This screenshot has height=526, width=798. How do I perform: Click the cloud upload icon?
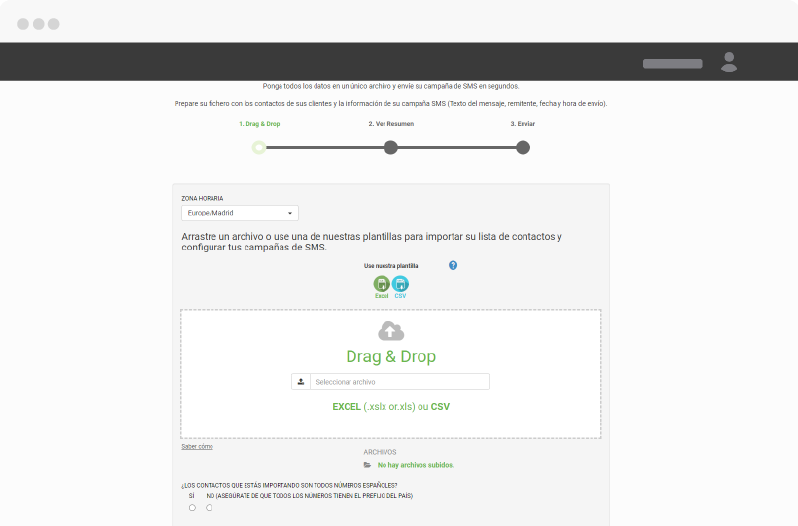pyautogui.click(x=391, y=331)
